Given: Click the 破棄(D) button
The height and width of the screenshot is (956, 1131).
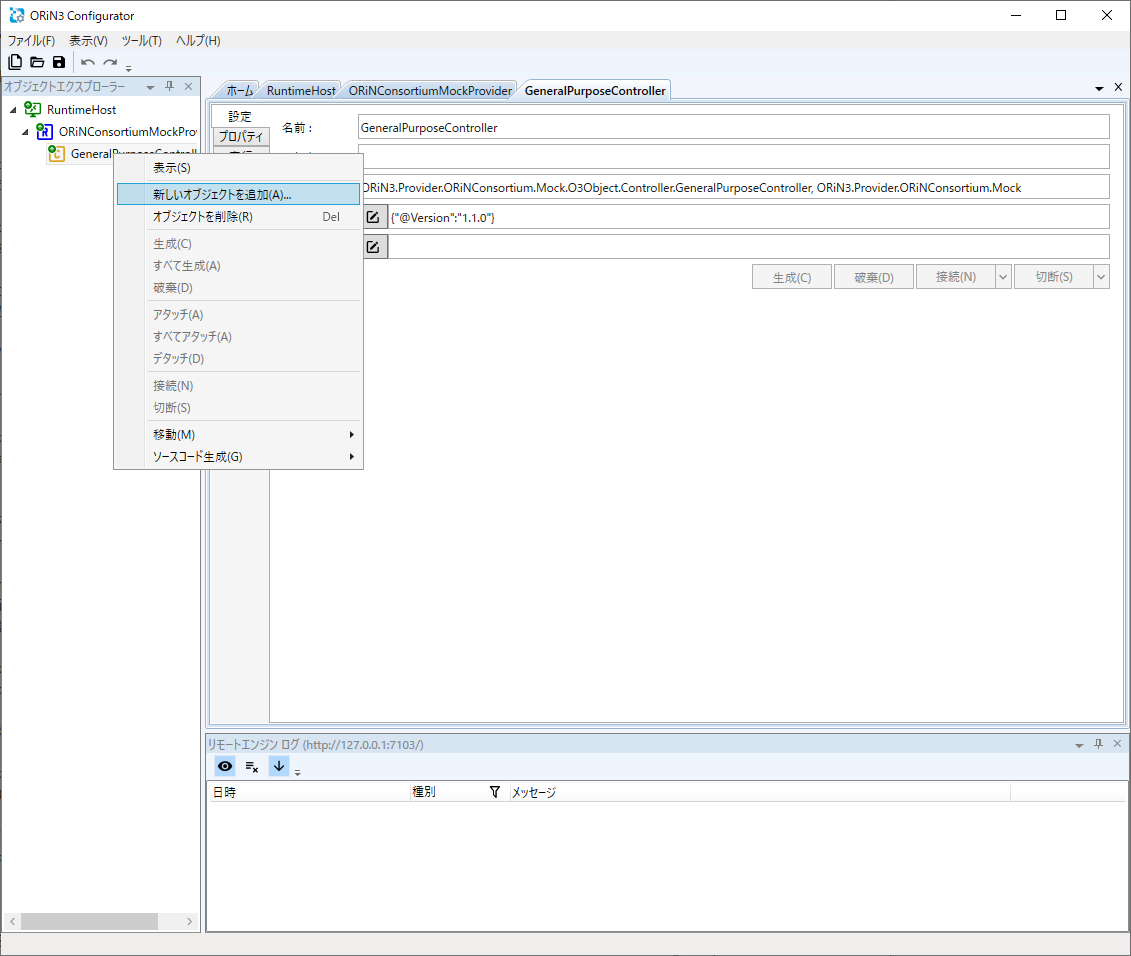Looking at the screenshot, I should coord(874,277).
